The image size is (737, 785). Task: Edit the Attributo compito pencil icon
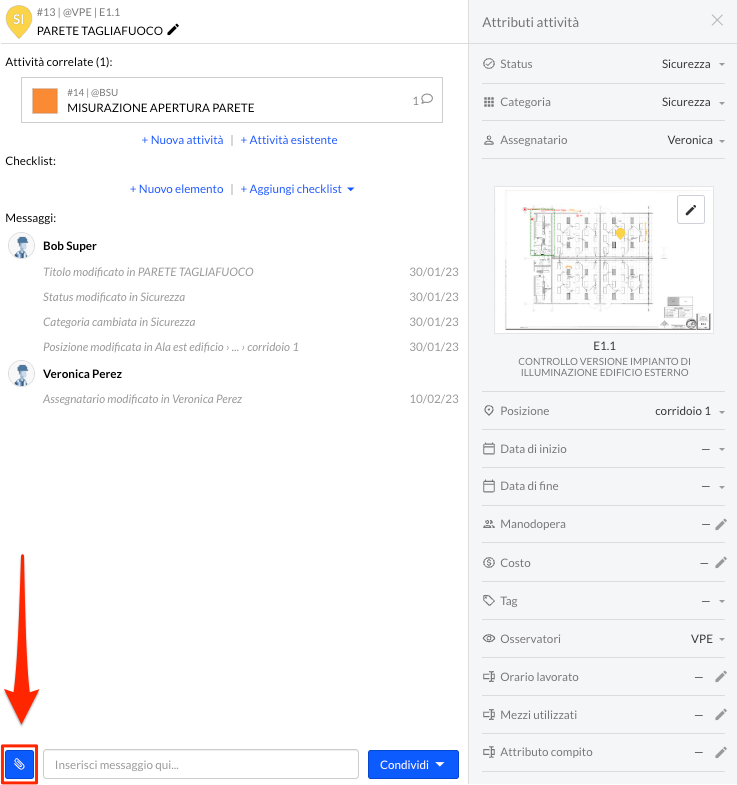(720, 752)
